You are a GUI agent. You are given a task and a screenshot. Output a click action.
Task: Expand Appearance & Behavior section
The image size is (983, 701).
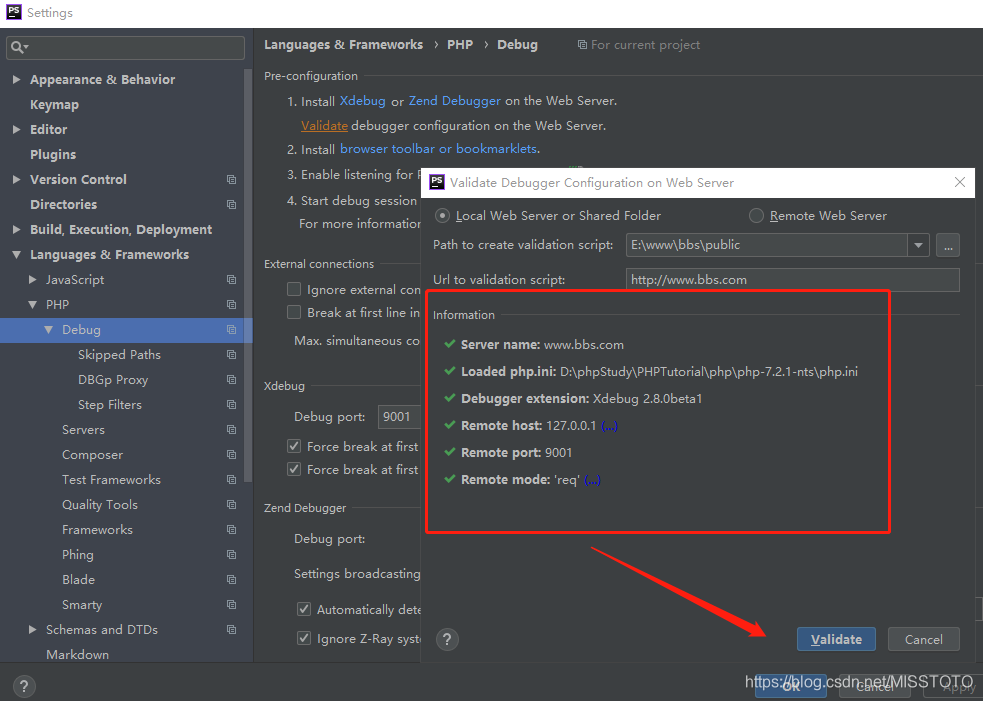pos(17,80)
